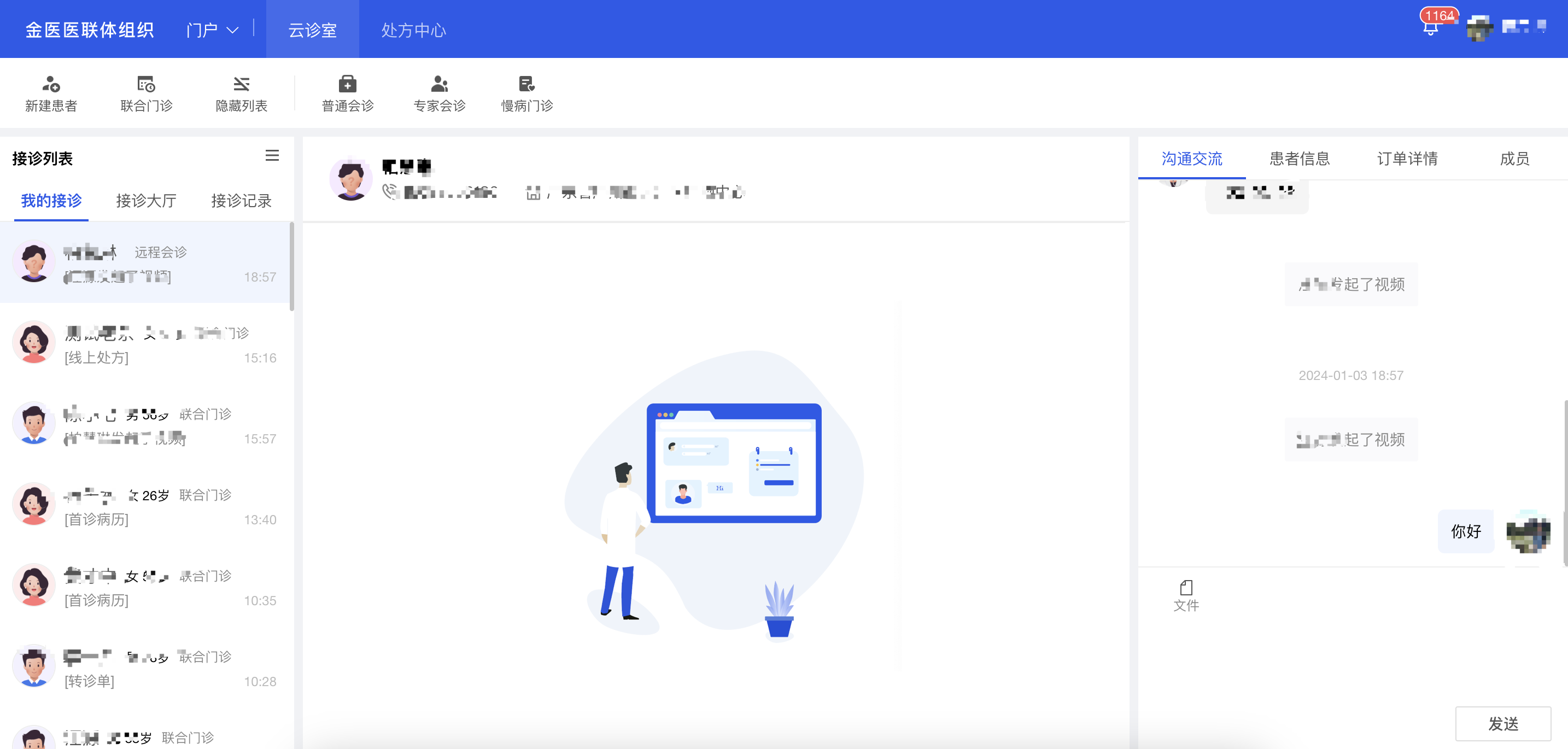The height and width of the screenshot is (749, 1568).
Task: Open 沟通交流 panel tab
Action: click(x=1191, y=158)
